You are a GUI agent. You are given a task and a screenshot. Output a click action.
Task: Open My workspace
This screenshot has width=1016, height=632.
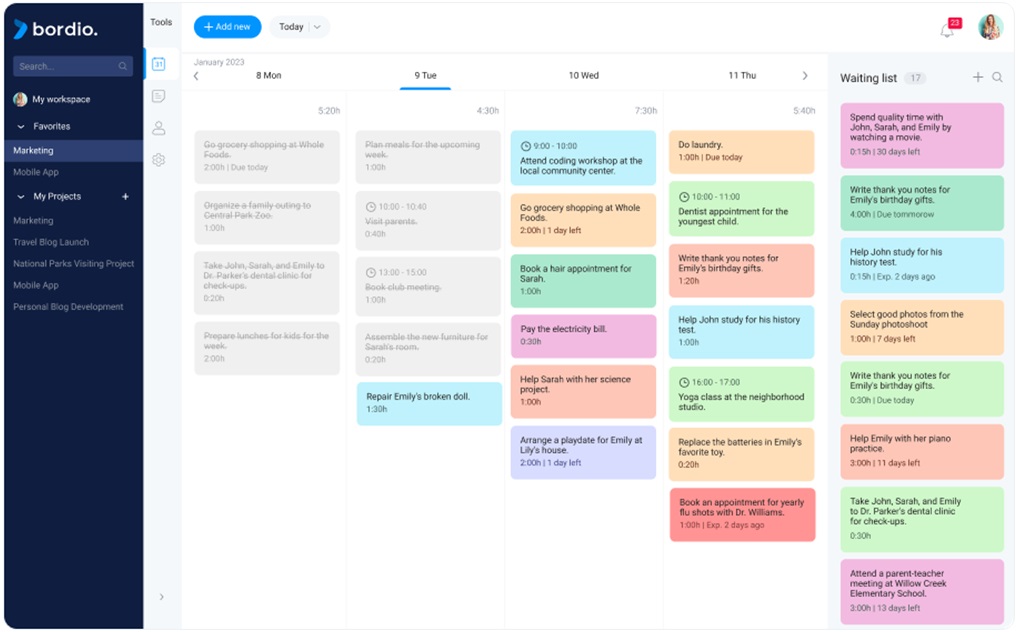pos(60,99)
